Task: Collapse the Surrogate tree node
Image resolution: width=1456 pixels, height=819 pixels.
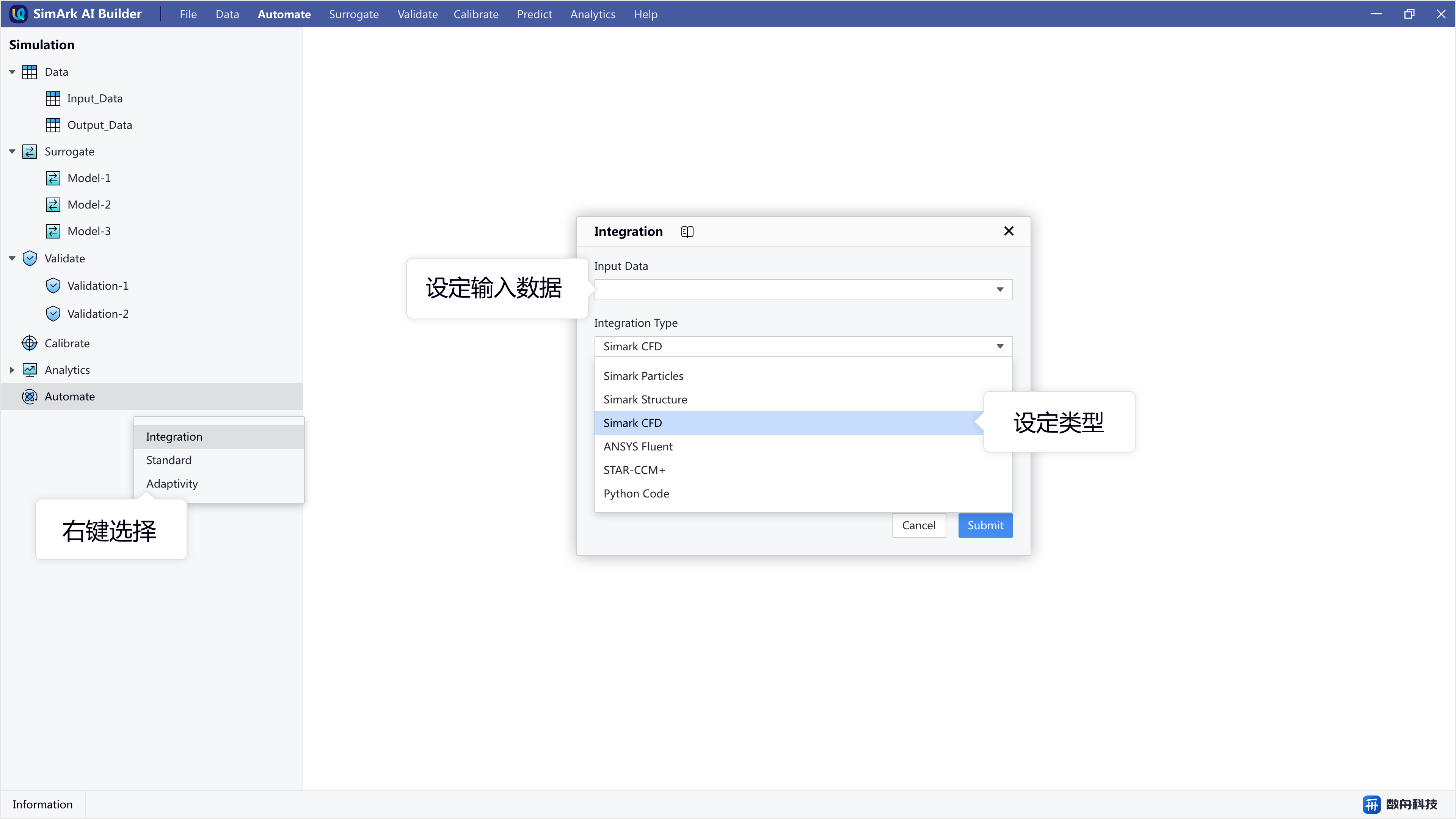Action: pyautogui.click(x=12, y=152)
